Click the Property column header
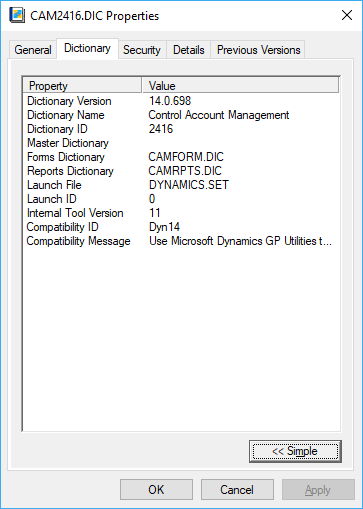363x509 pixels. 82,86
